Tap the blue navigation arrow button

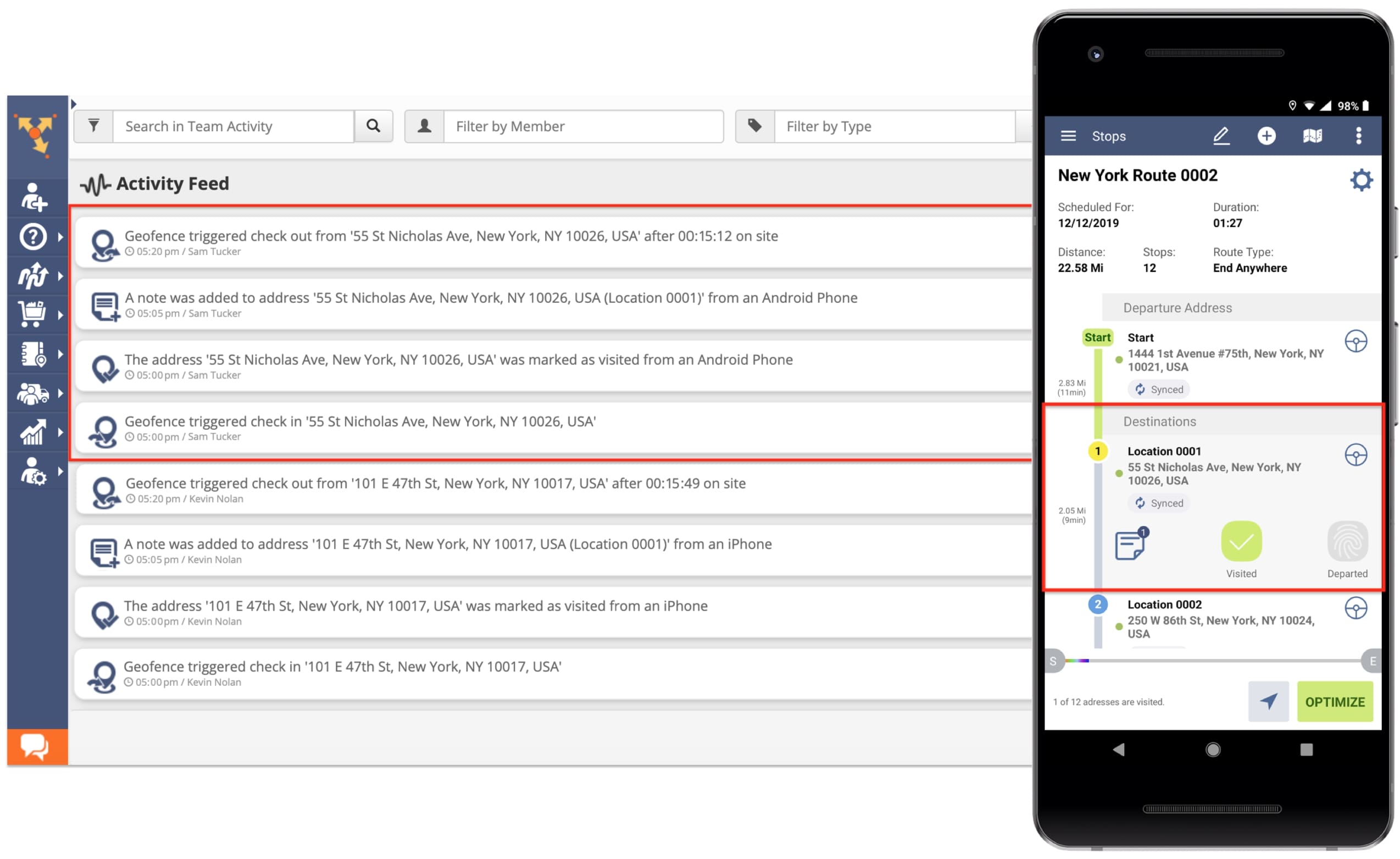(x=1268, y=701)
